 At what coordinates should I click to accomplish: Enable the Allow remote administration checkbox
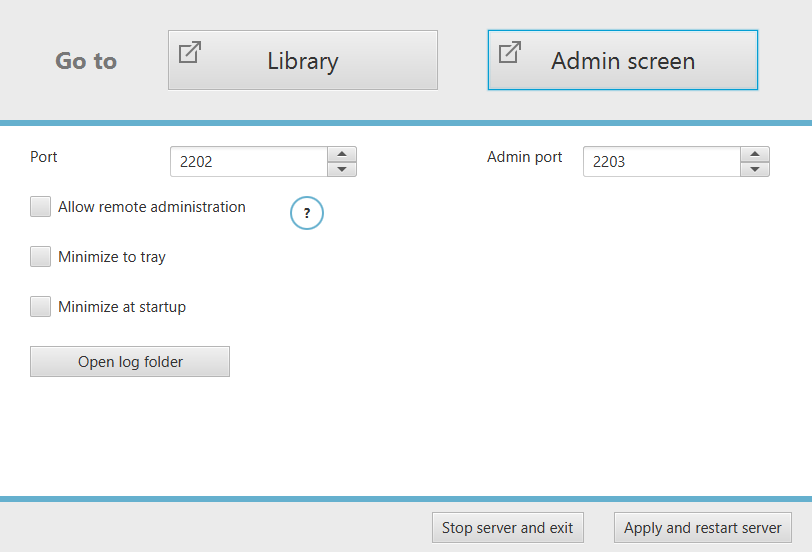[40, 207]
